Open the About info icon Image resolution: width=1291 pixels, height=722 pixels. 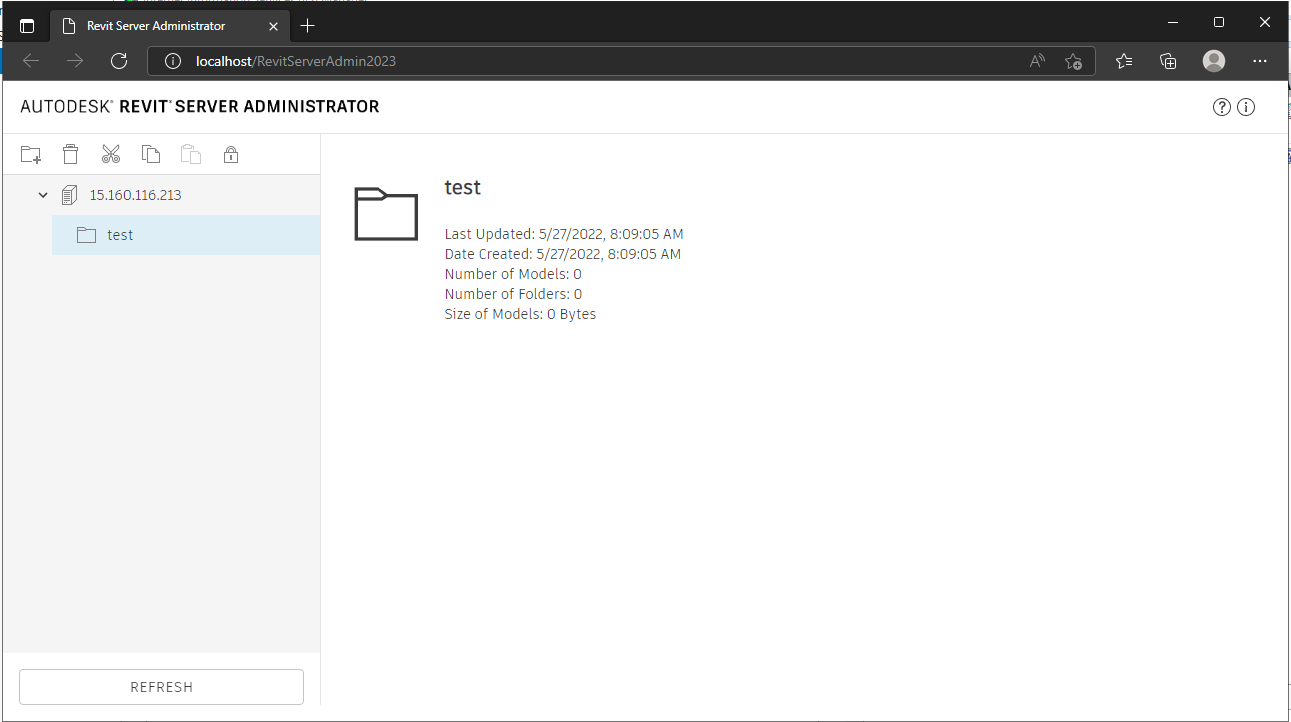[x=1246, y=107]
